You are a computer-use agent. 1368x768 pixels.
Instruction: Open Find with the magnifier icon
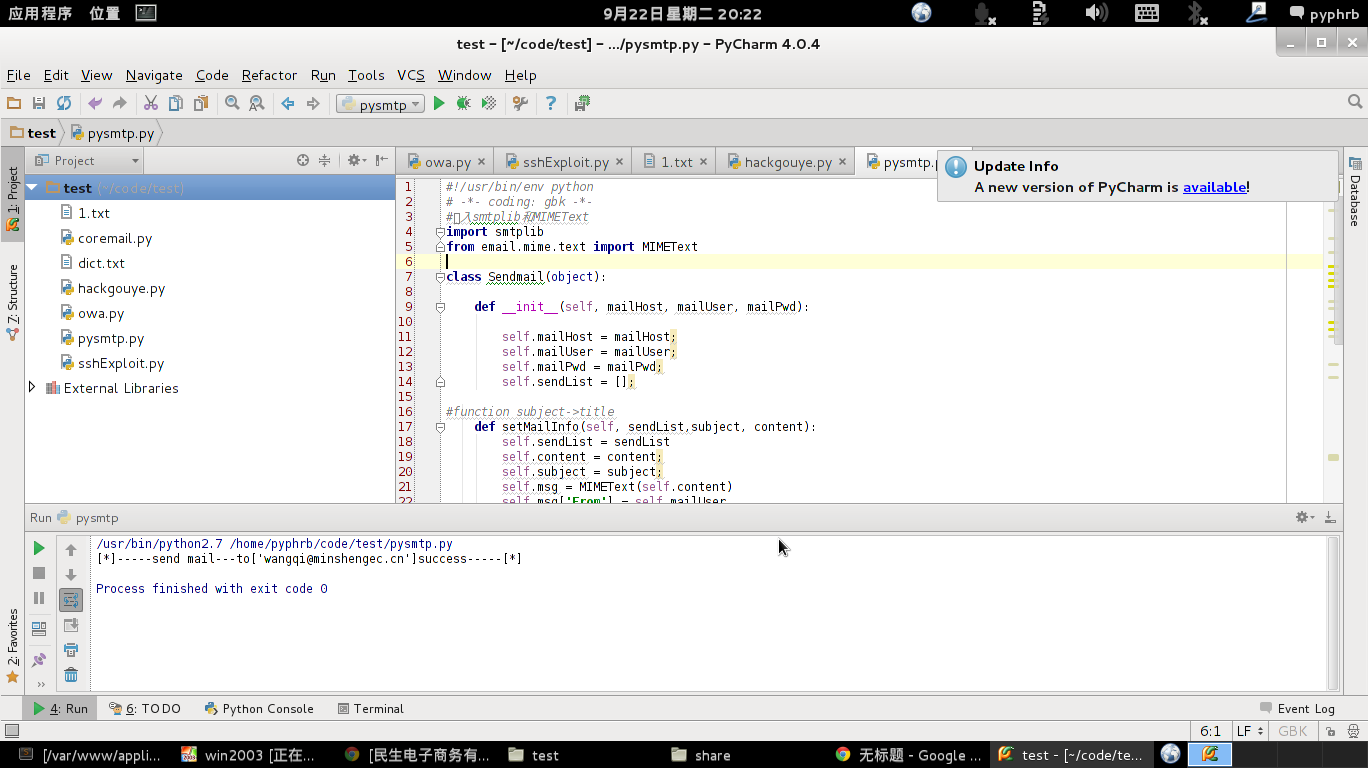point(232,103)
